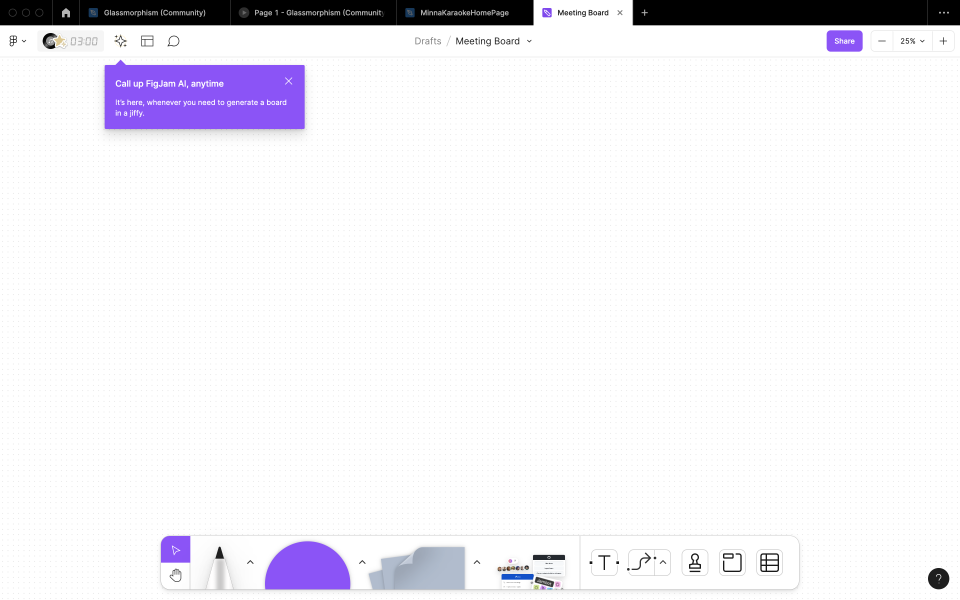Open the templates panel icon
This screenshot has width=960, height=600.
click(x=147, y=41)
